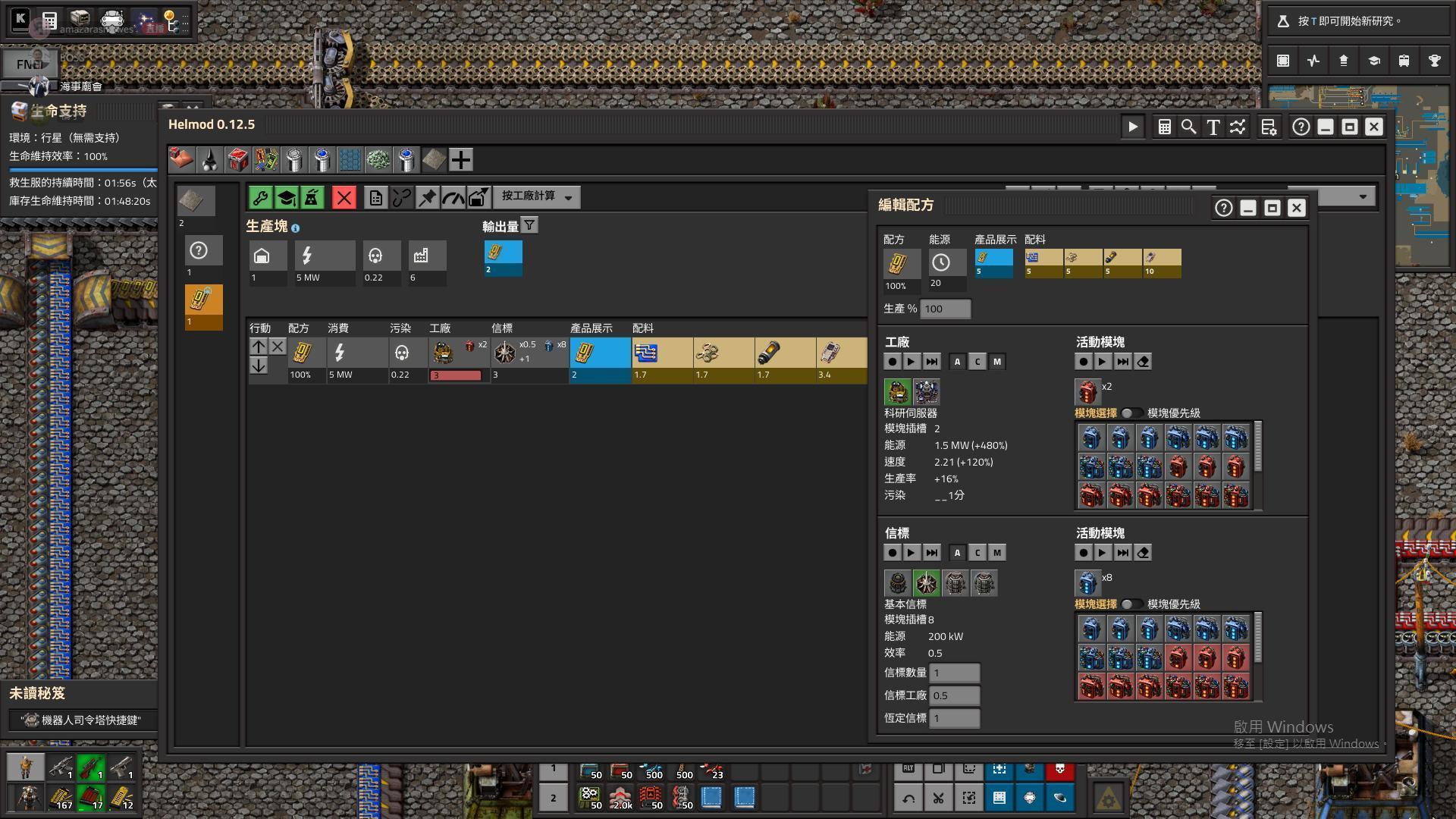
Task: Click the circuit ingredient tile 1.7
Action: pyautogui.click(x=662, y=360)
